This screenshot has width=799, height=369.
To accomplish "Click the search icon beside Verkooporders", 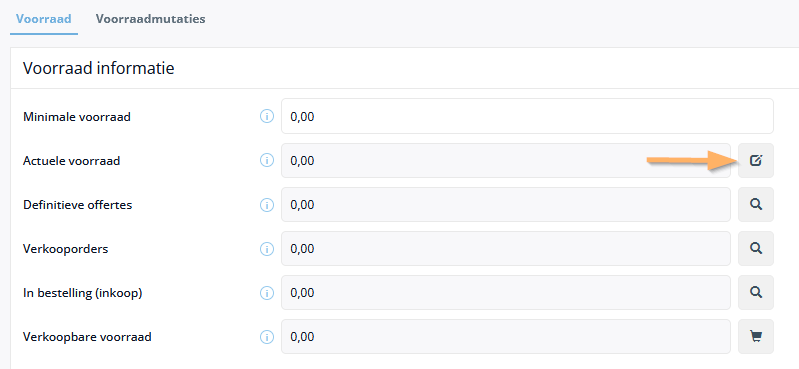I will click(x=756, y=249).
